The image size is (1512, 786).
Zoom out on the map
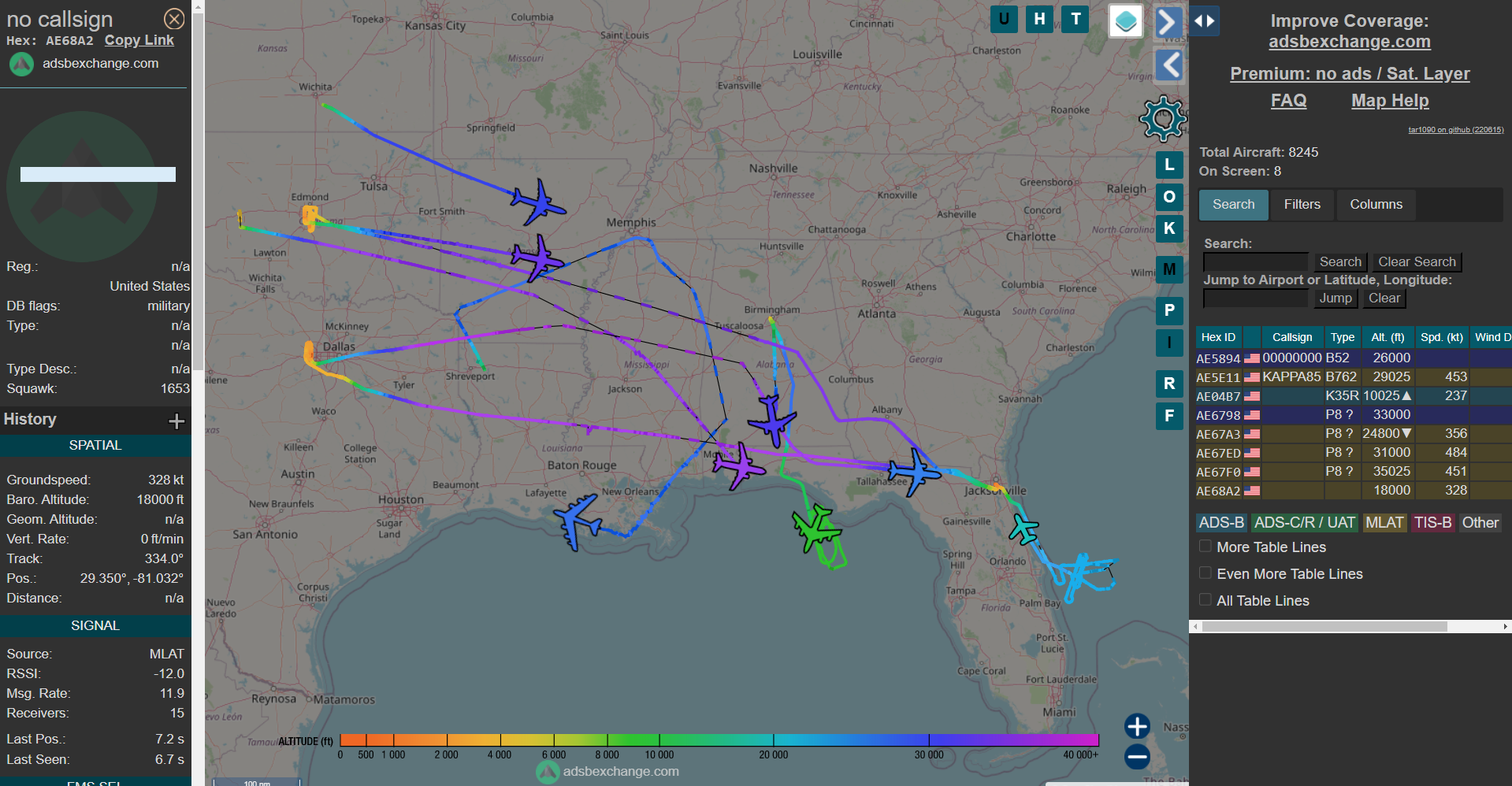[x=1137, y=757]
